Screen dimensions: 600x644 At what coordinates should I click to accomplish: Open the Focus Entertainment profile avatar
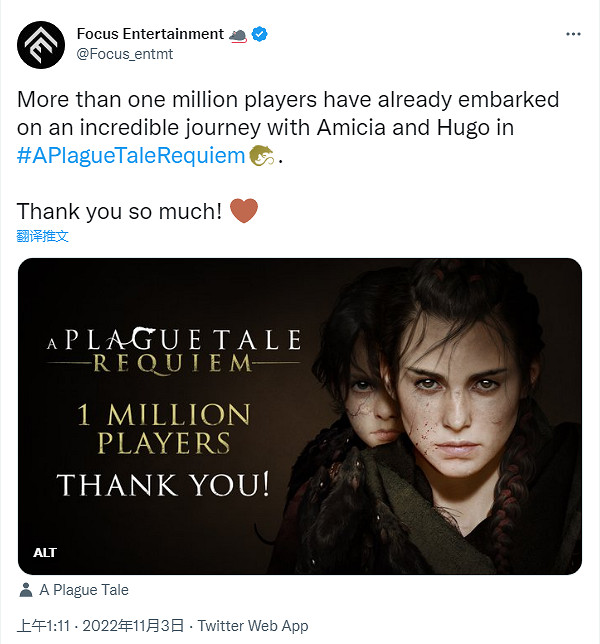pos(42,43)
